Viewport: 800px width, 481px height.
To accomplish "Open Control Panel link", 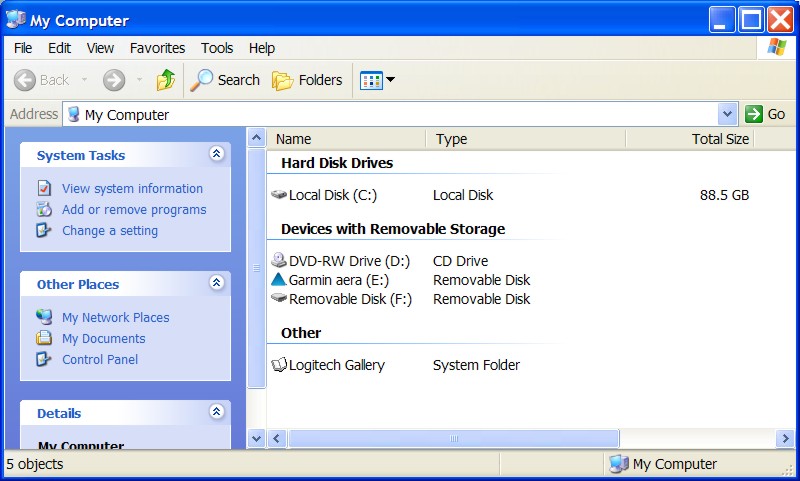I will coord(100,360).
